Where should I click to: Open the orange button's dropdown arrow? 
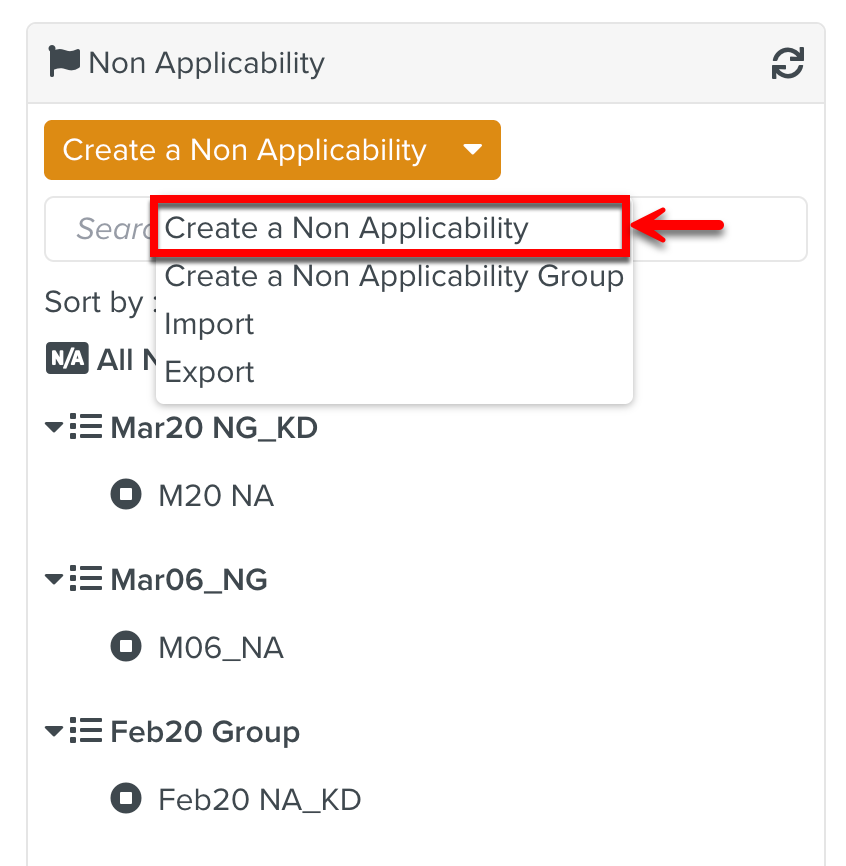click(x=473, y=150)
